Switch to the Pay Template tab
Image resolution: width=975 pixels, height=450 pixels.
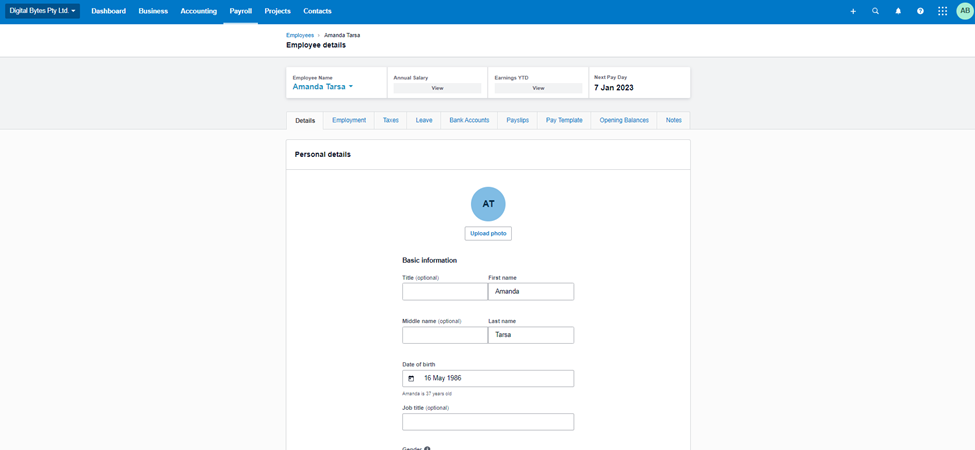point(564,121)
